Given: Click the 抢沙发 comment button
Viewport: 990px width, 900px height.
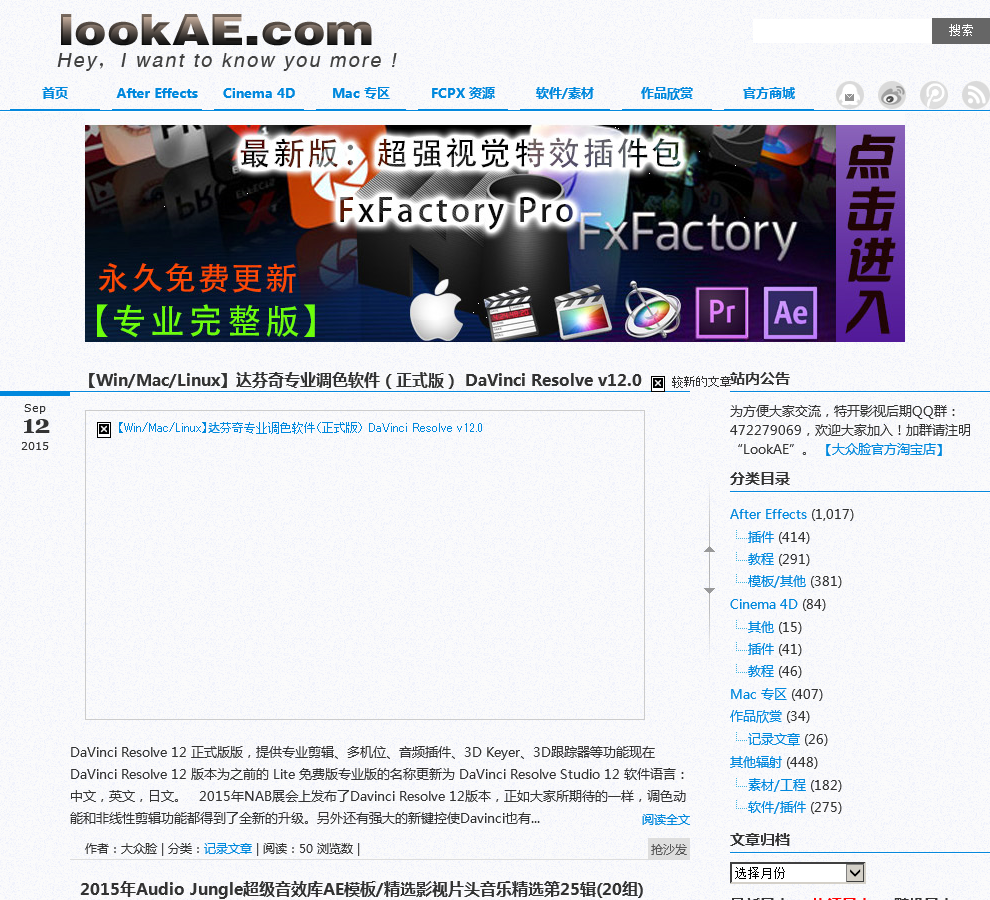Looking at the screenshot, I should coord(669,849).
